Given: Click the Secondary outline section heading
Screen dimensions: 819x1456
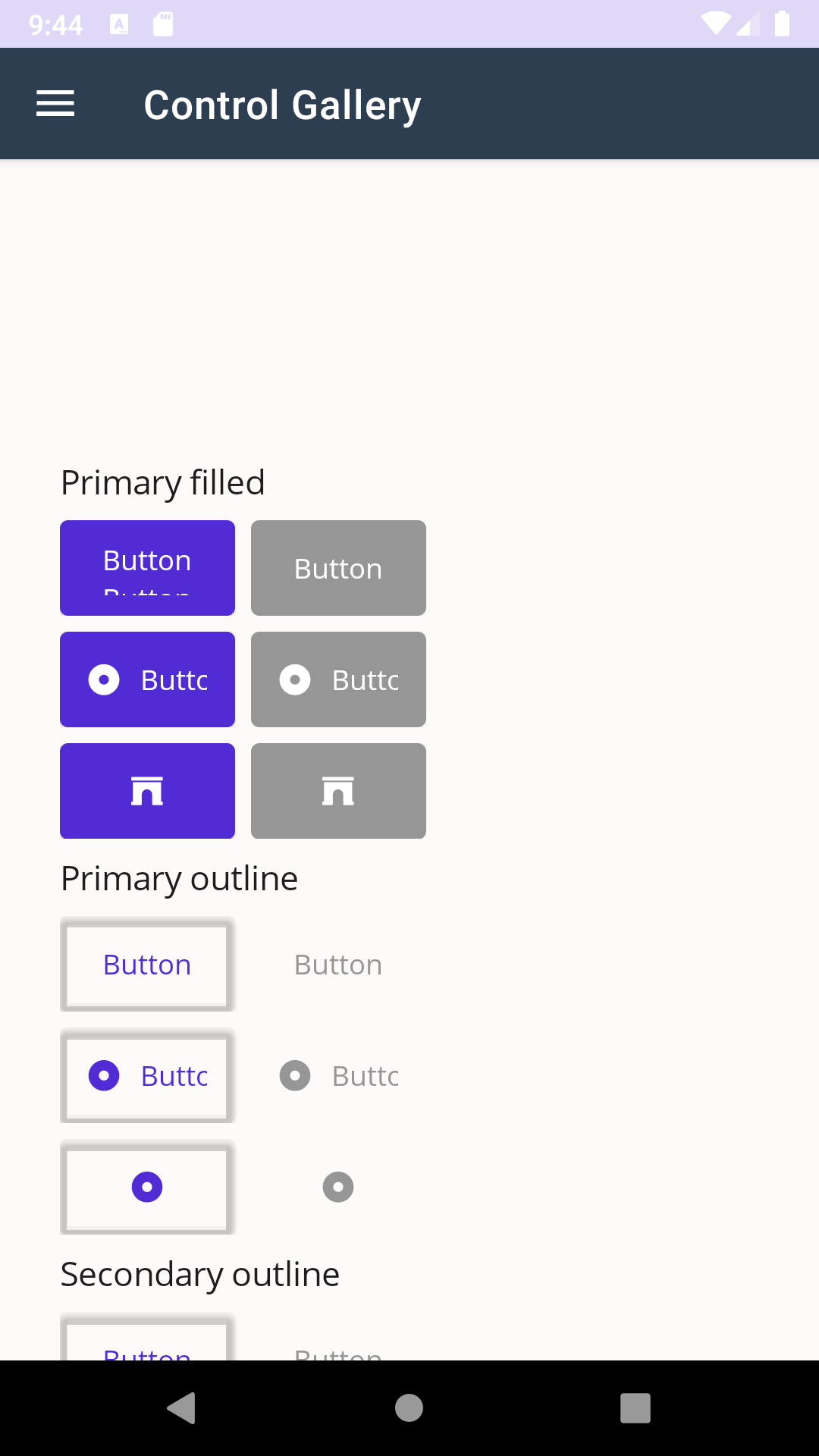Looking at the screenshot, I should (199, 1274).
